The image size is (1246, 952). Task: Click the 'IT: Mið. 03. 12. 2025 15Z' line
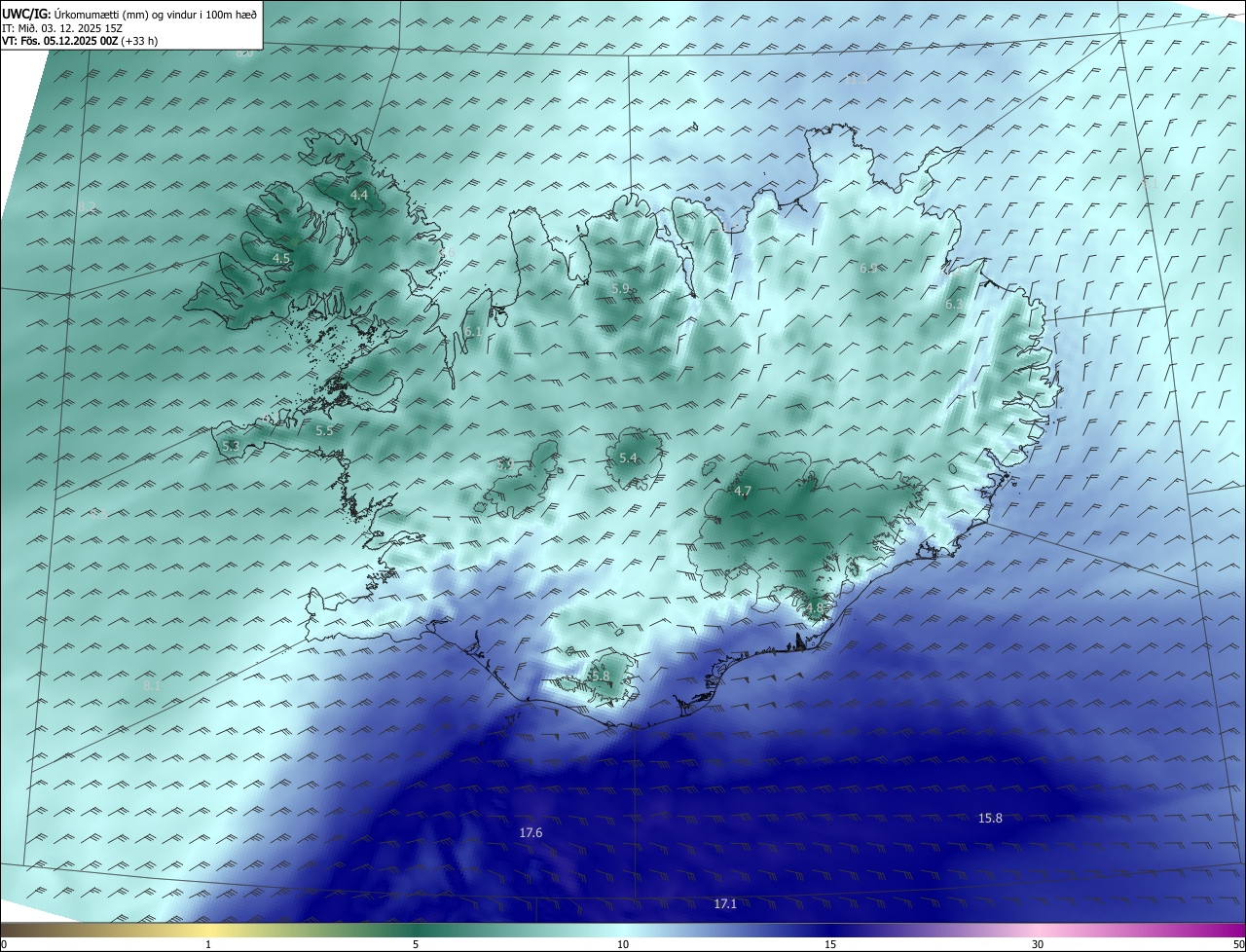pos(61,27)
